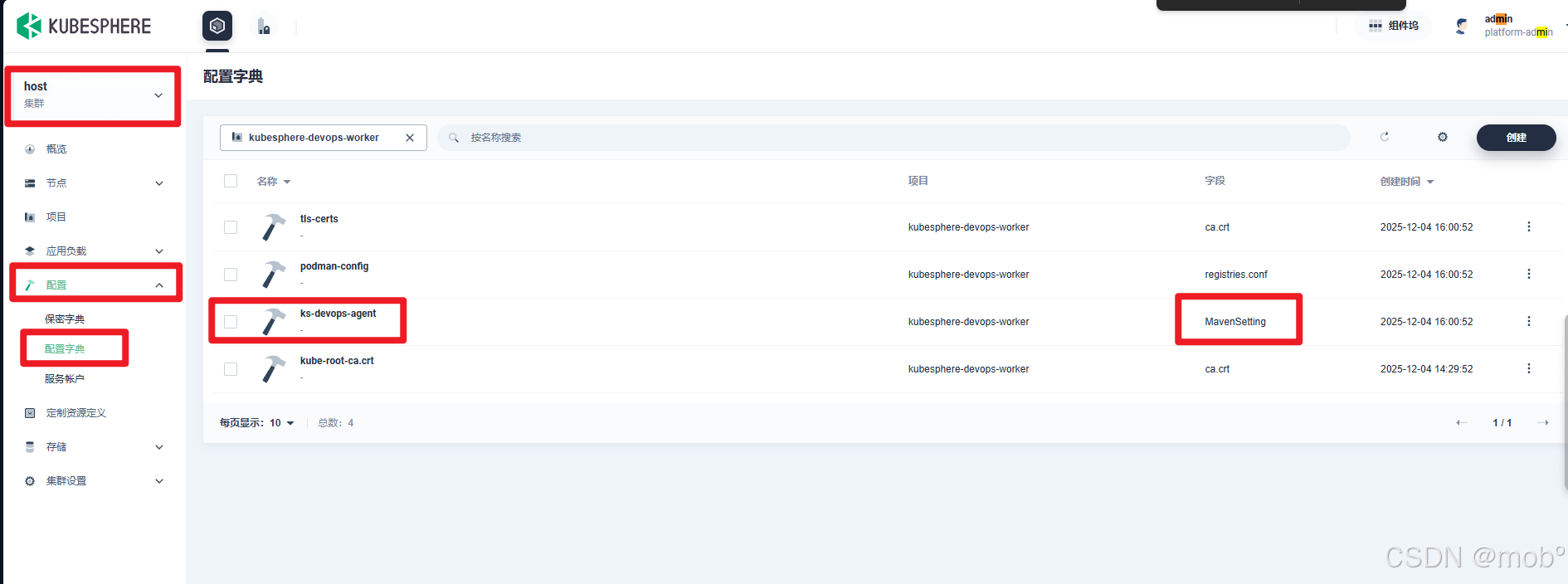1568x584 pixels.
Task: Open more actions for tls-certs
Action: pyautogui.click(x=1528, y=227)
